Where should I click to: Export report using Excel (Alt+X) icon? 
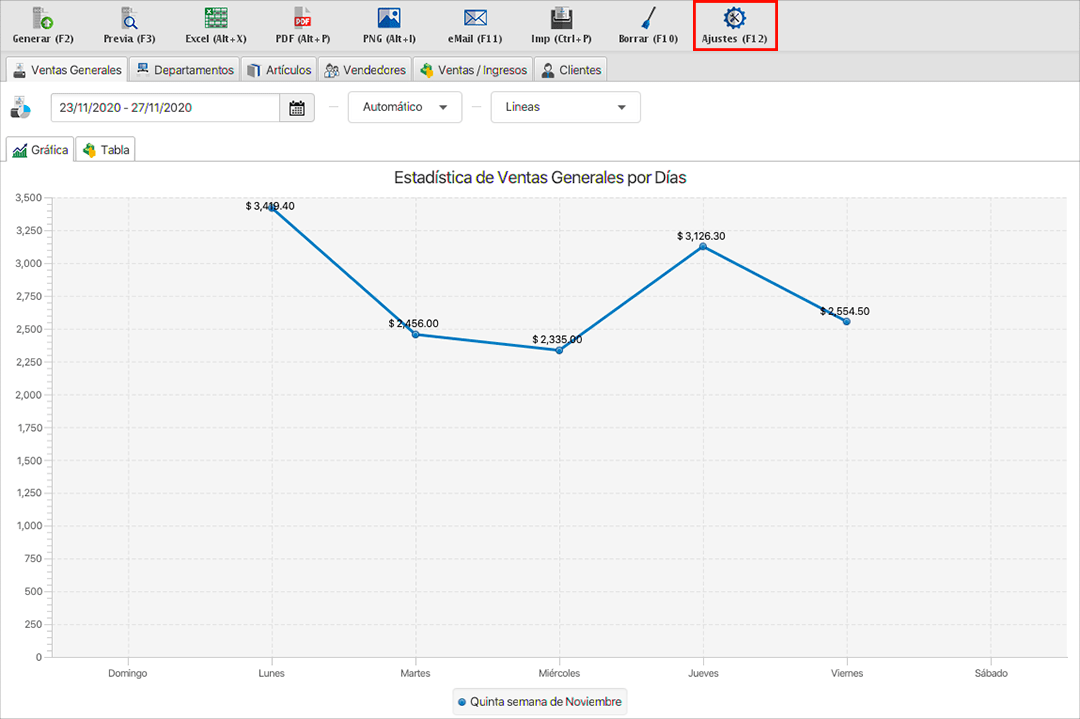216,25
